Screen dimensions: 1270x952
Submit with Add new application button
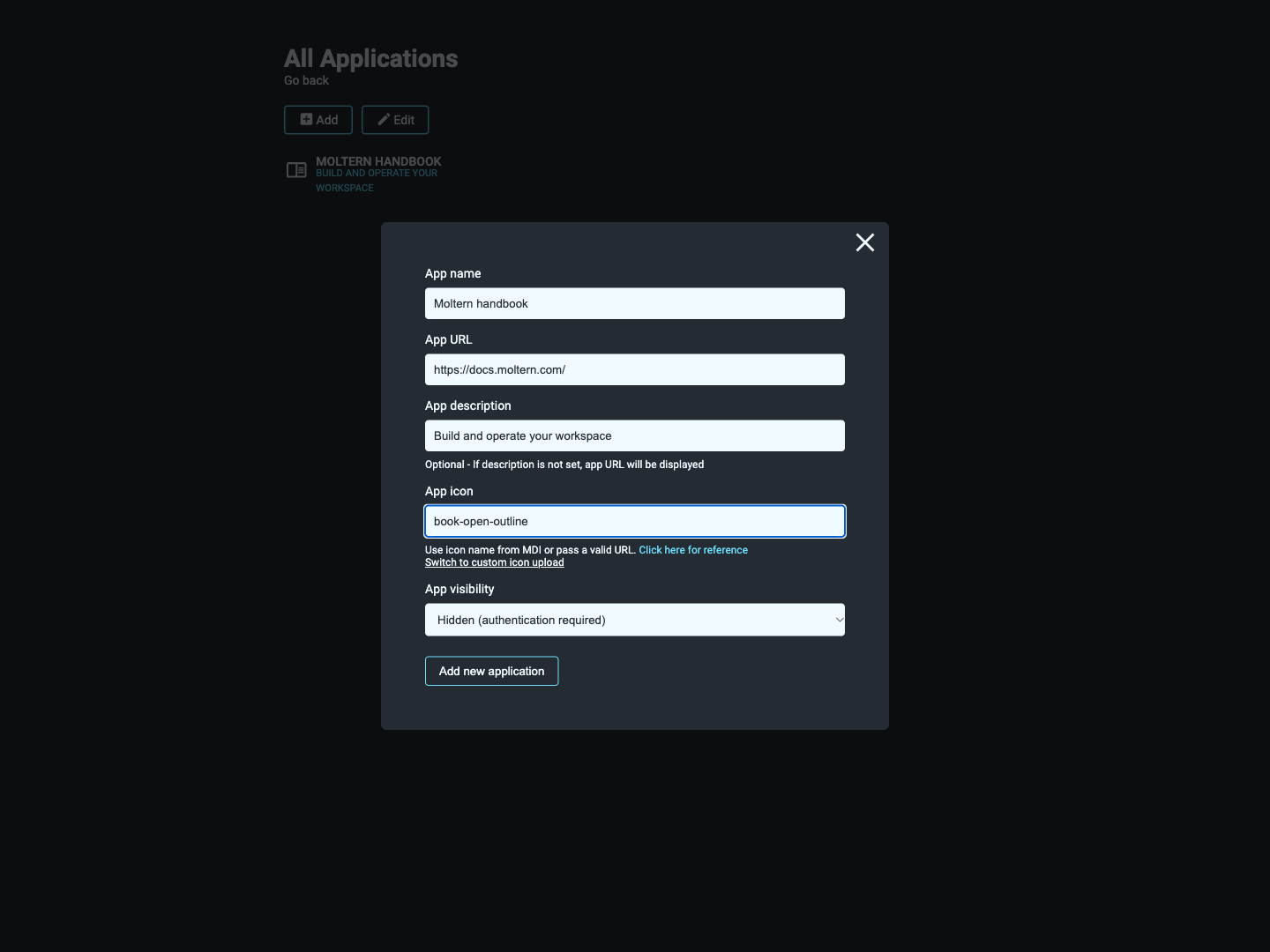492,671
